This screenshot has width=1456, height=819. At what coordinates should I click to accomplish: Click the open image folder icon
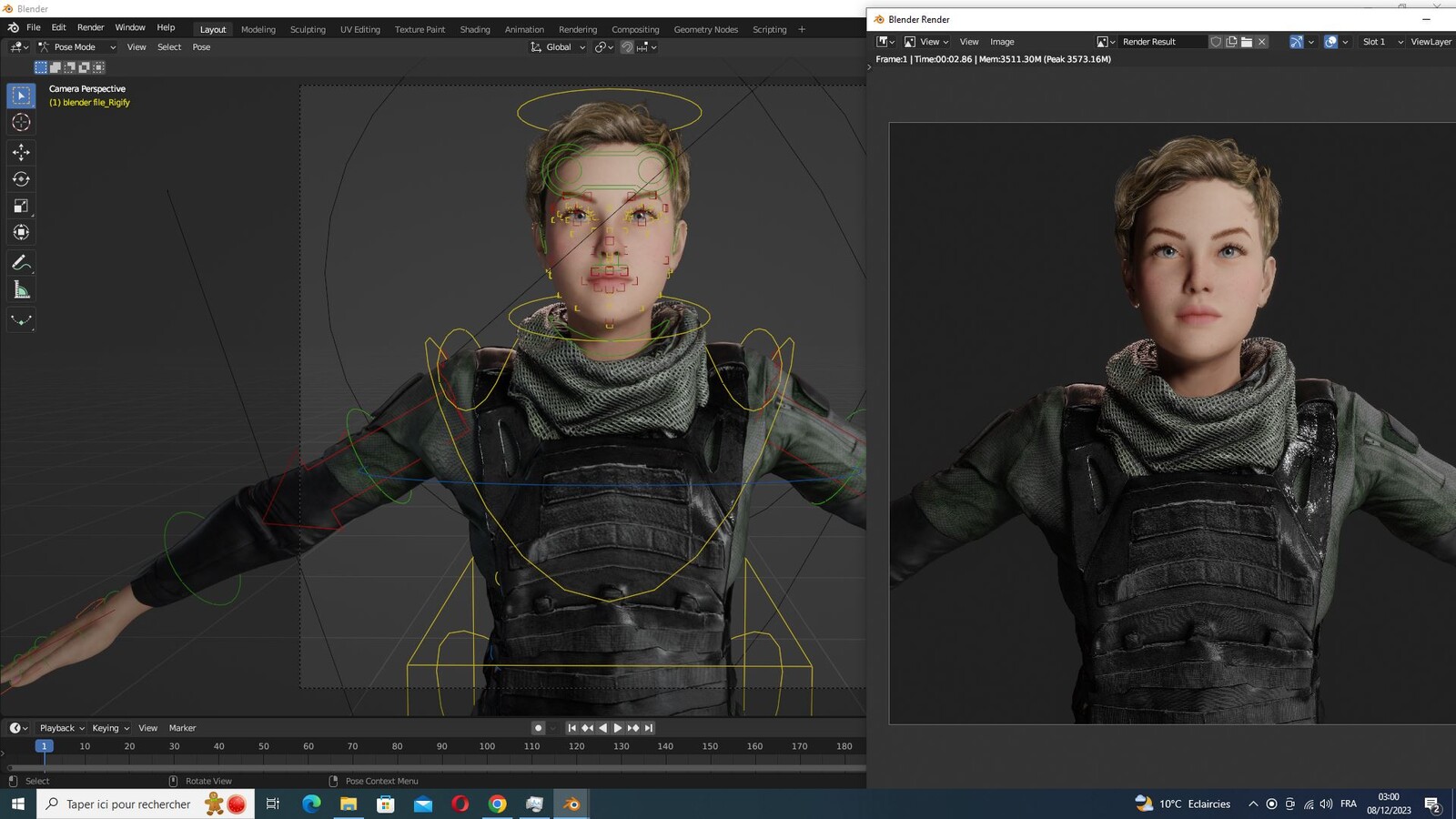pyautogui.click(x=1247, y=42)
